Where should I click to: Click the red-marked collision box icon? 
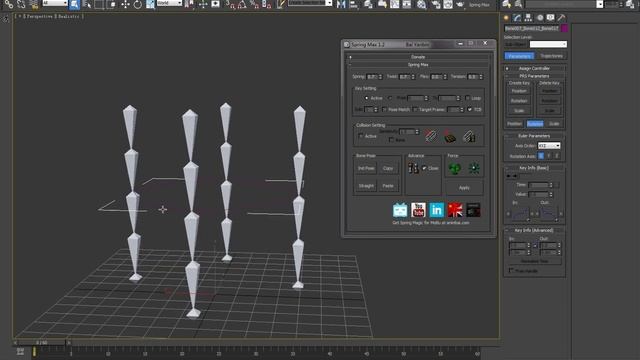coord(450,137)
